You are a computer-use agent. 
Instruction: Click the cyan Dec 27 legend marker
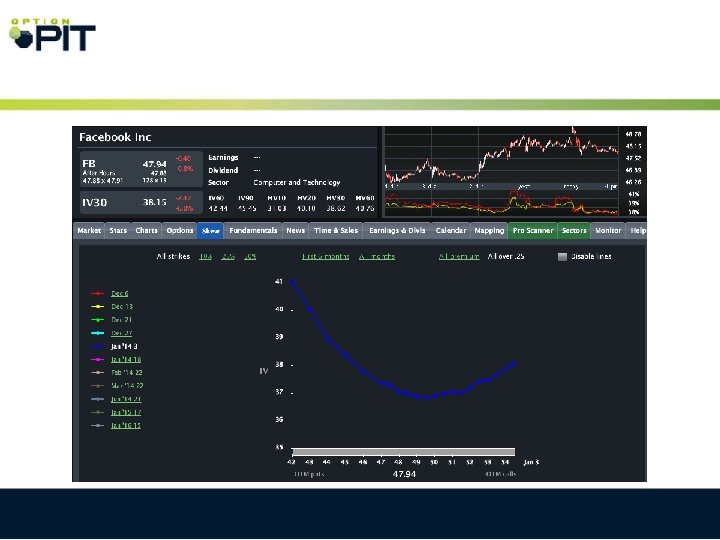(97, 333)
